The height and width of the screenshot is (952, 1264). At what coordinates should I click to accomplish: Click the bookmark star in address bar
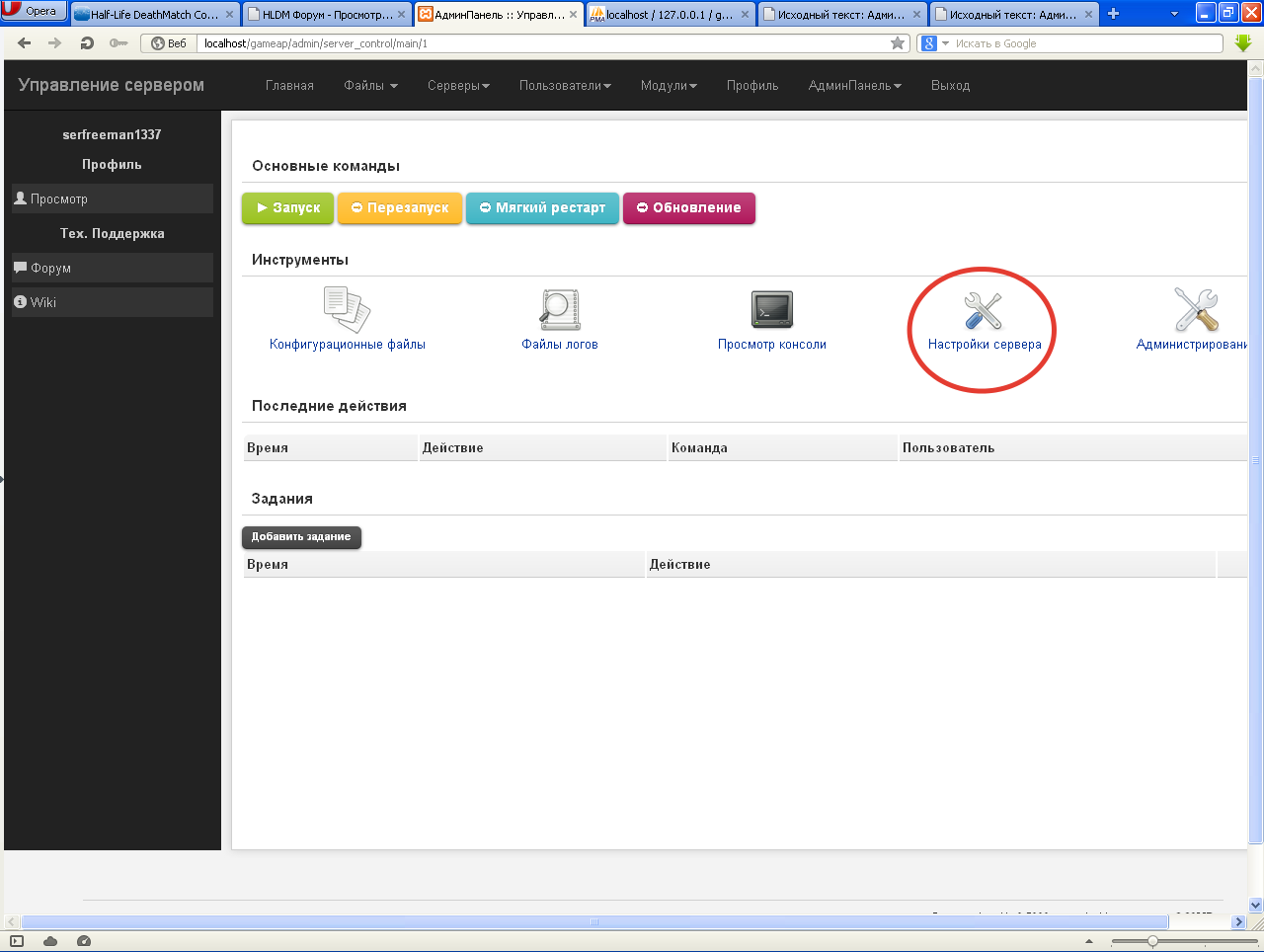click(898, 43)
